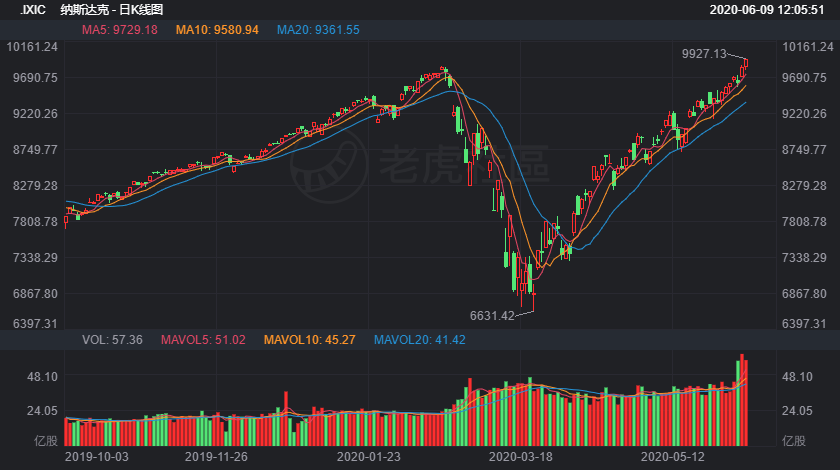Screen dimensions: 840x470
Task: Click right axis price 8279.28
Action: tap(804, 185)
